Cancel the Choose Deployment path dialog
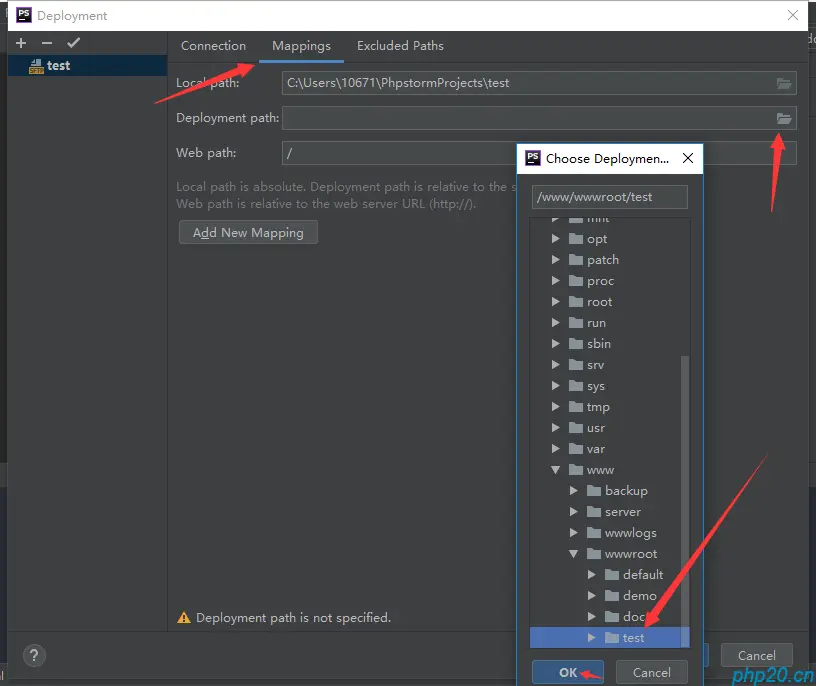This screenshot has height=686, width=816. click(652, 672)
